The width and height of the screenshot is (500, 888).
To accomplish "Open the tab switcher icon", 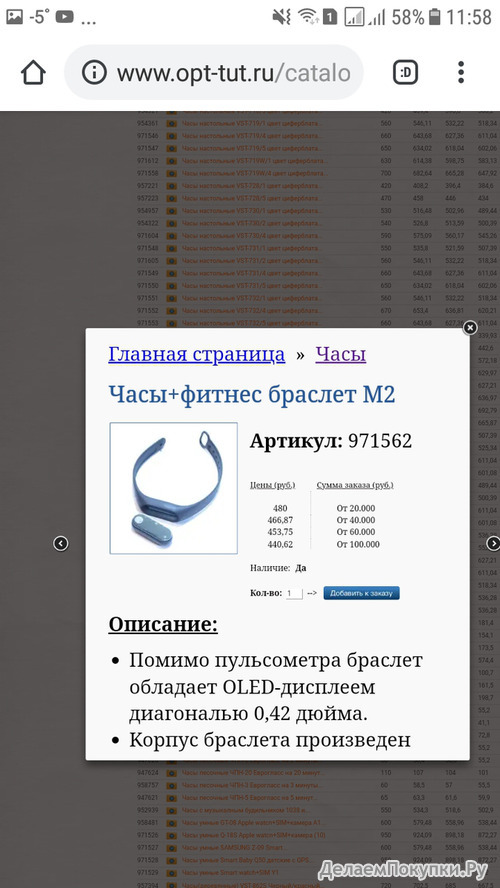I will tap(405, 72).
